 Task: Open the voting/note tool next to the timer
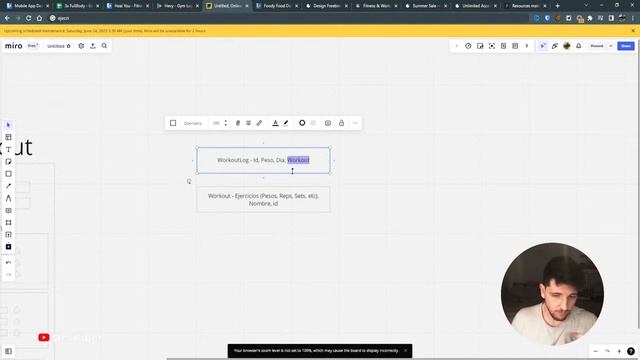480,46
